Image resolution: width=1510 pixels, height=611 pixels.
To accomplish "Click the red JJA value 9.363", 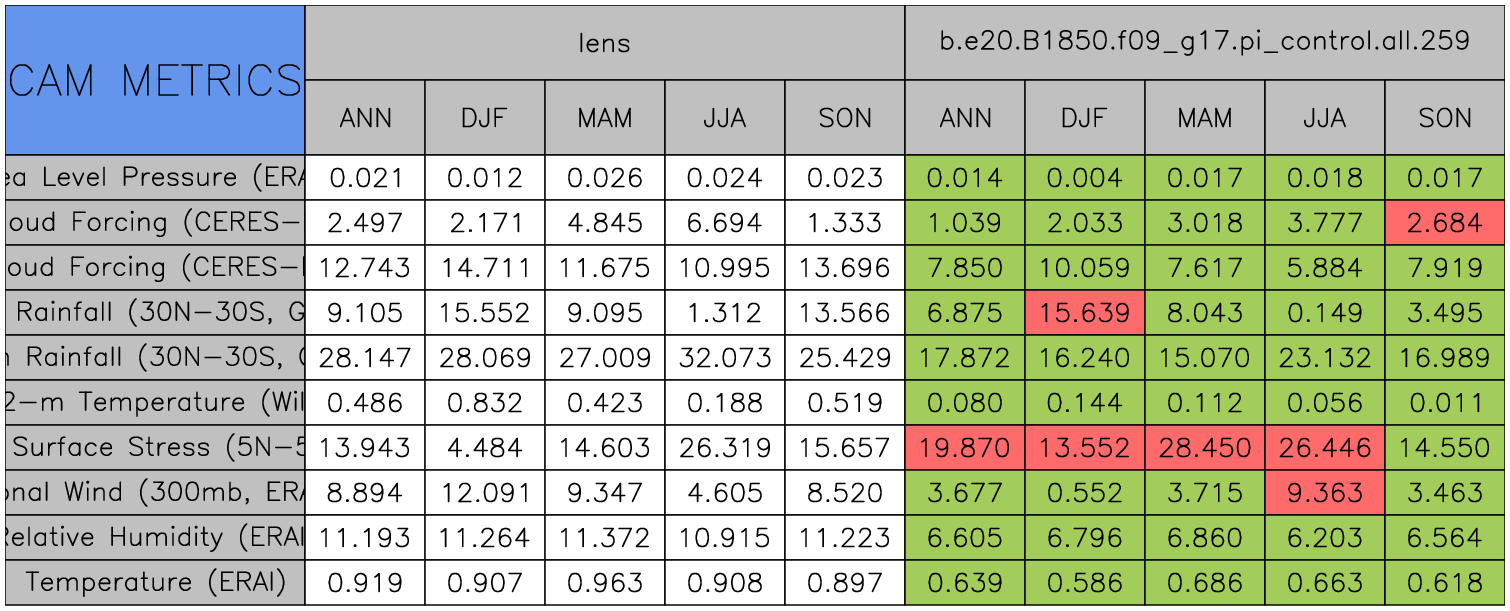I will (x=1324, y=493).
